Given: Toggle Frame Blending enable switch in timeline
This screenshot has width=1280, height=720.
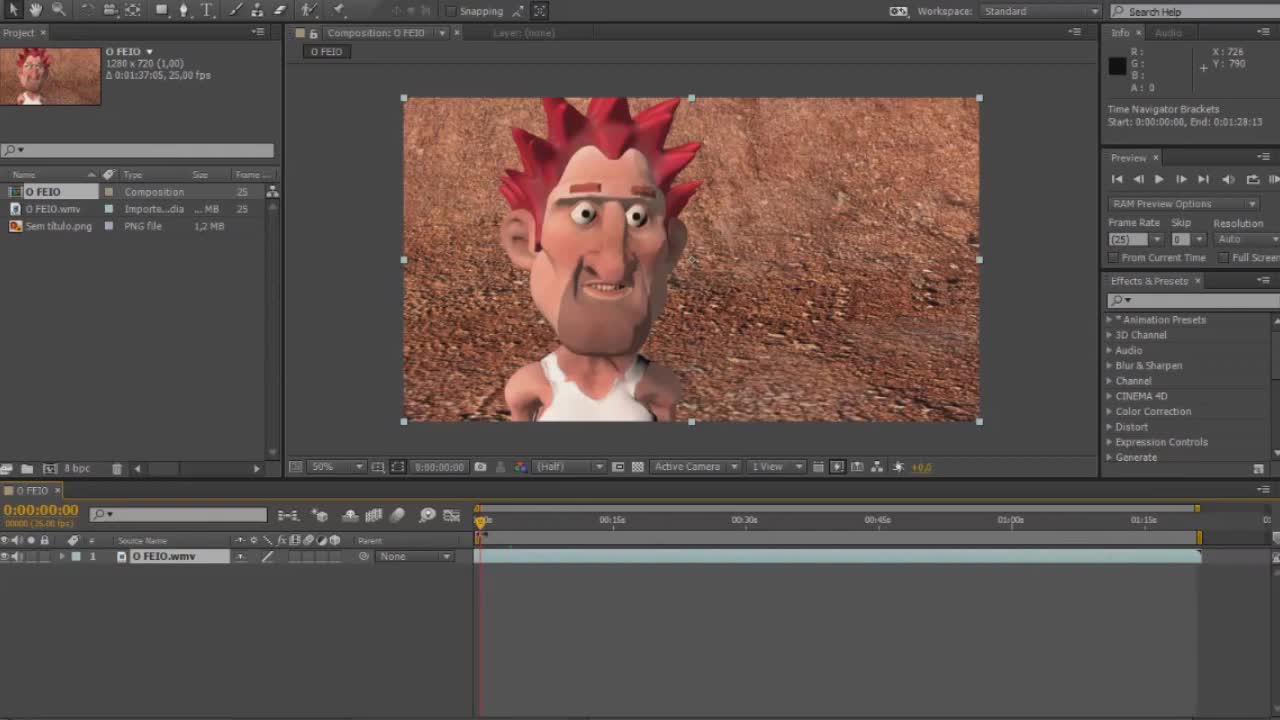Looking at the screenshot, I should click(x=374, y=515).
